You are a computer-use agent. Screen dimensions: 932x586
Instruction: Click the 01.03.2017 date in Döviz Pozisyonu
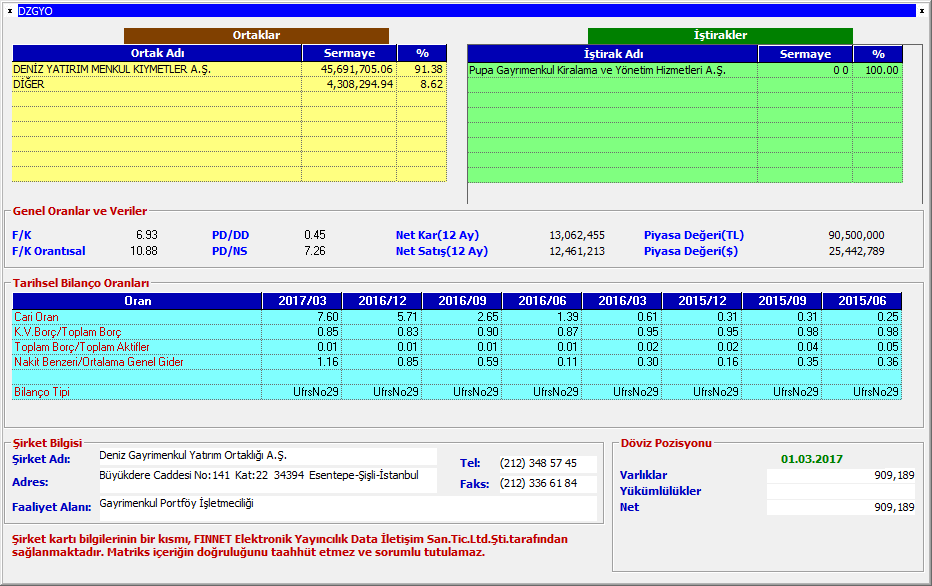[811, 459]
